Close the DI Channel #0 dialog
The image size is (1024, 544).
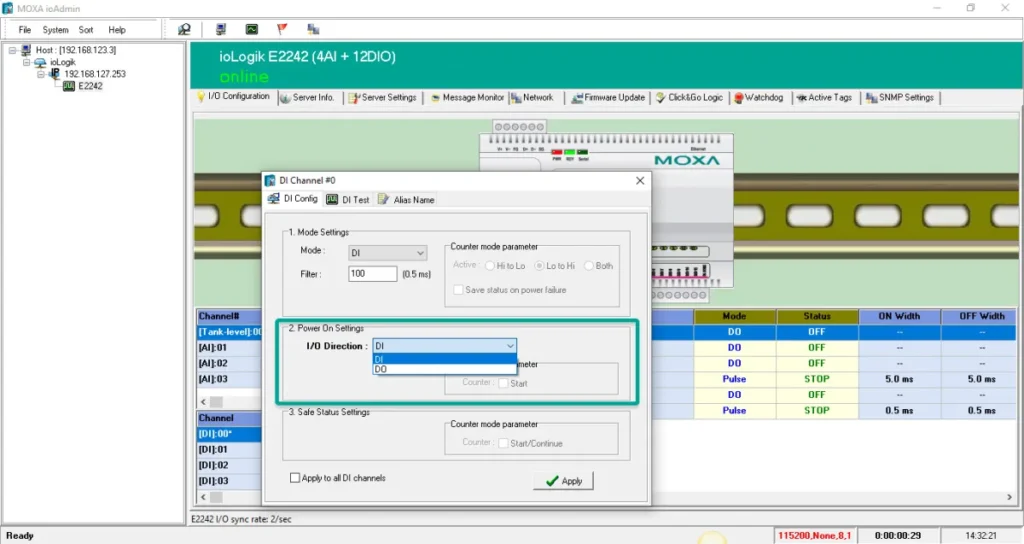640,180
